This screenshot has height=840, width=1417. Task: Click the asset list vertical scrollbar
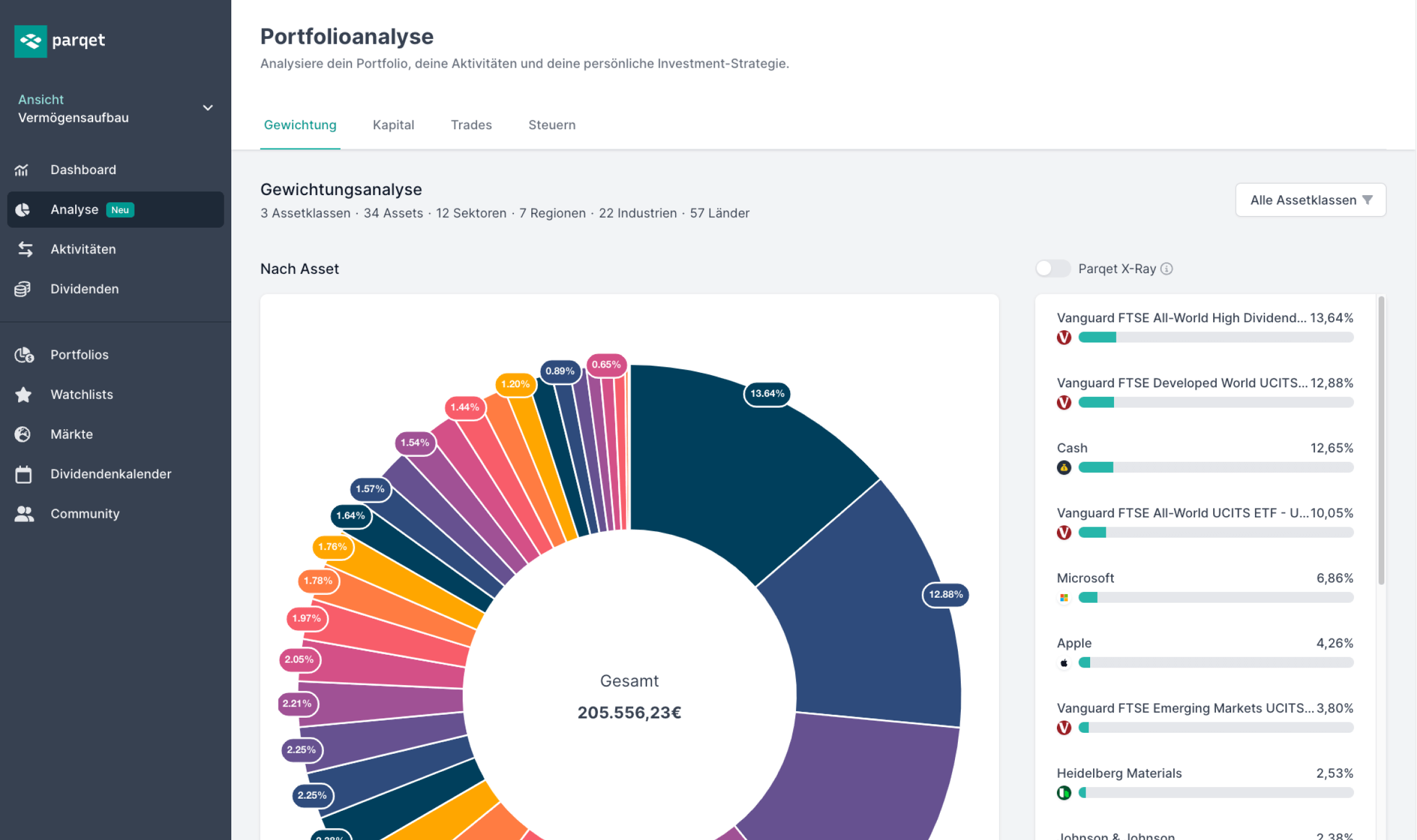(x=1381, y=441)
